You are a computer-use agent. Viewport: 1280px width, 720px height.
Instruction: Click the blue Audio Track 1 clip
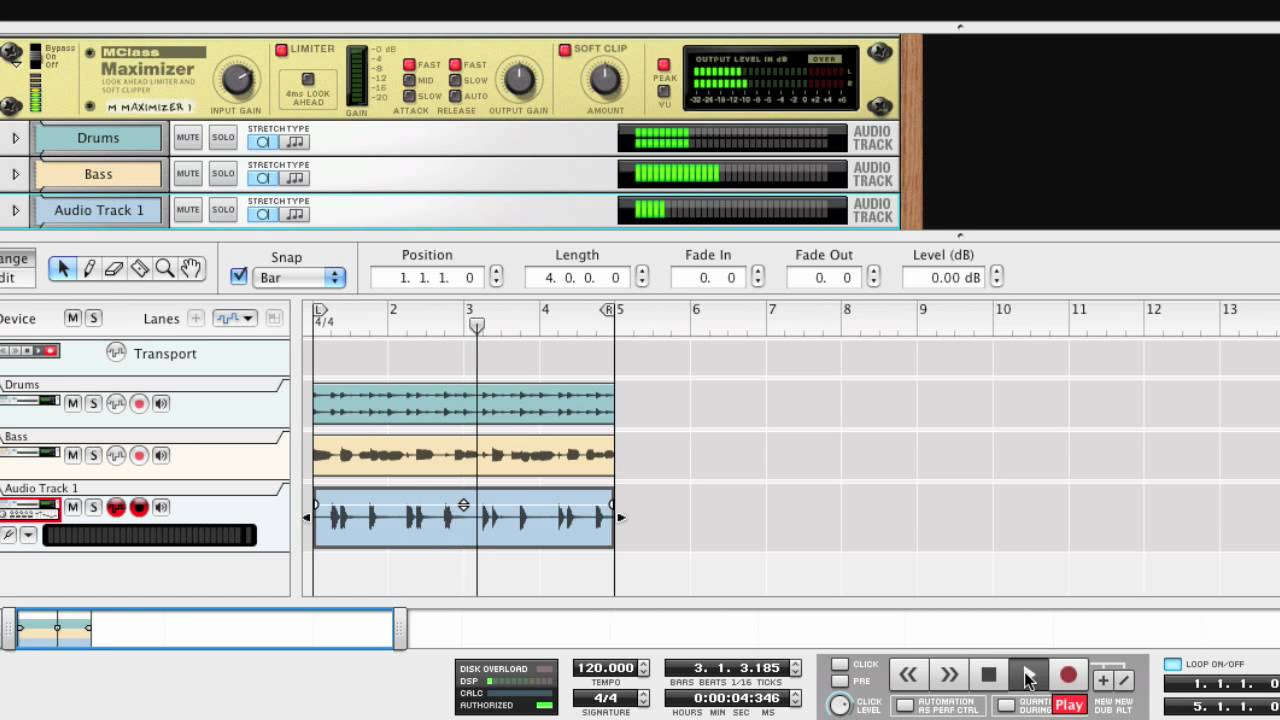[x=464, y=518]
